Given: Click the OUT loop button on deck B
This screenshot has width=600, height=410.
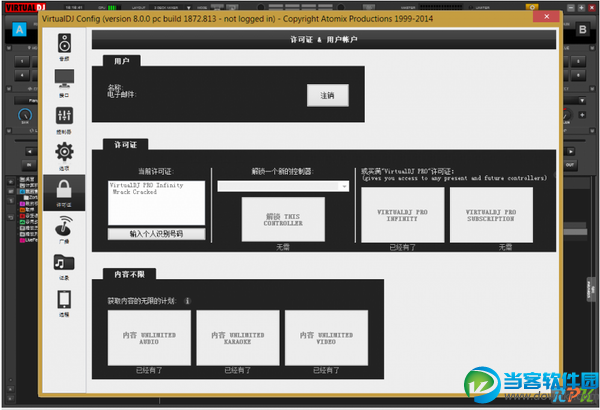Looking at the screenshot, I should [x=570, y=165].
